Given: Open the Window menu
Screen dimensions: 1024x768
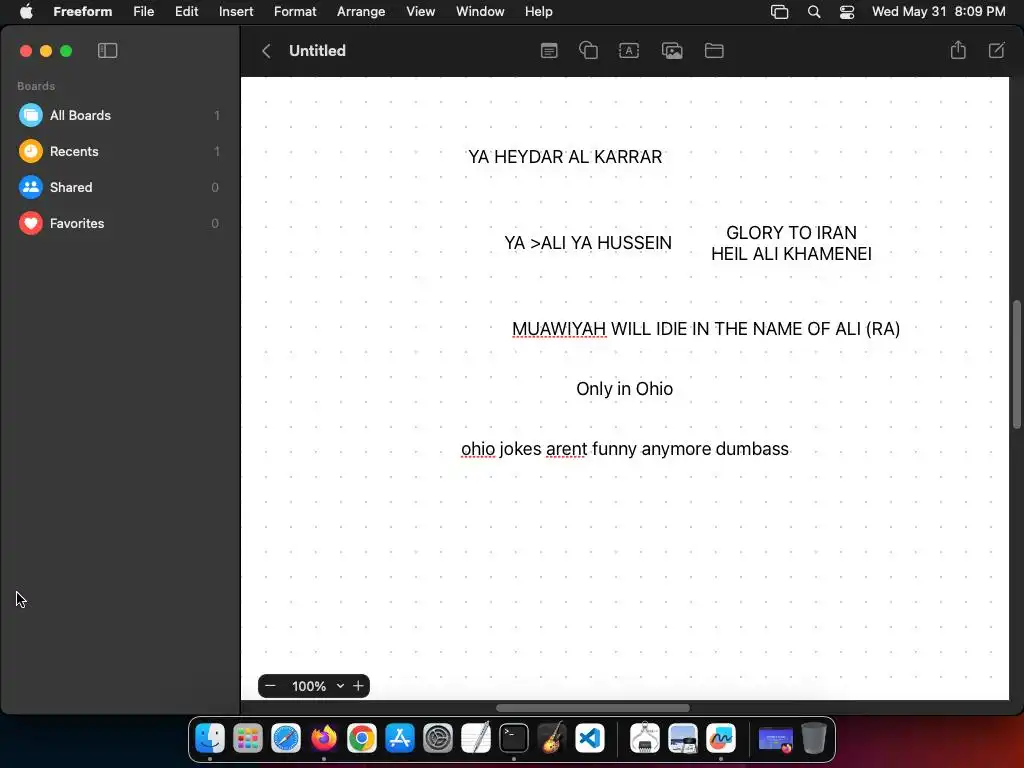Looking at the screenshot, I should point(480,11).
